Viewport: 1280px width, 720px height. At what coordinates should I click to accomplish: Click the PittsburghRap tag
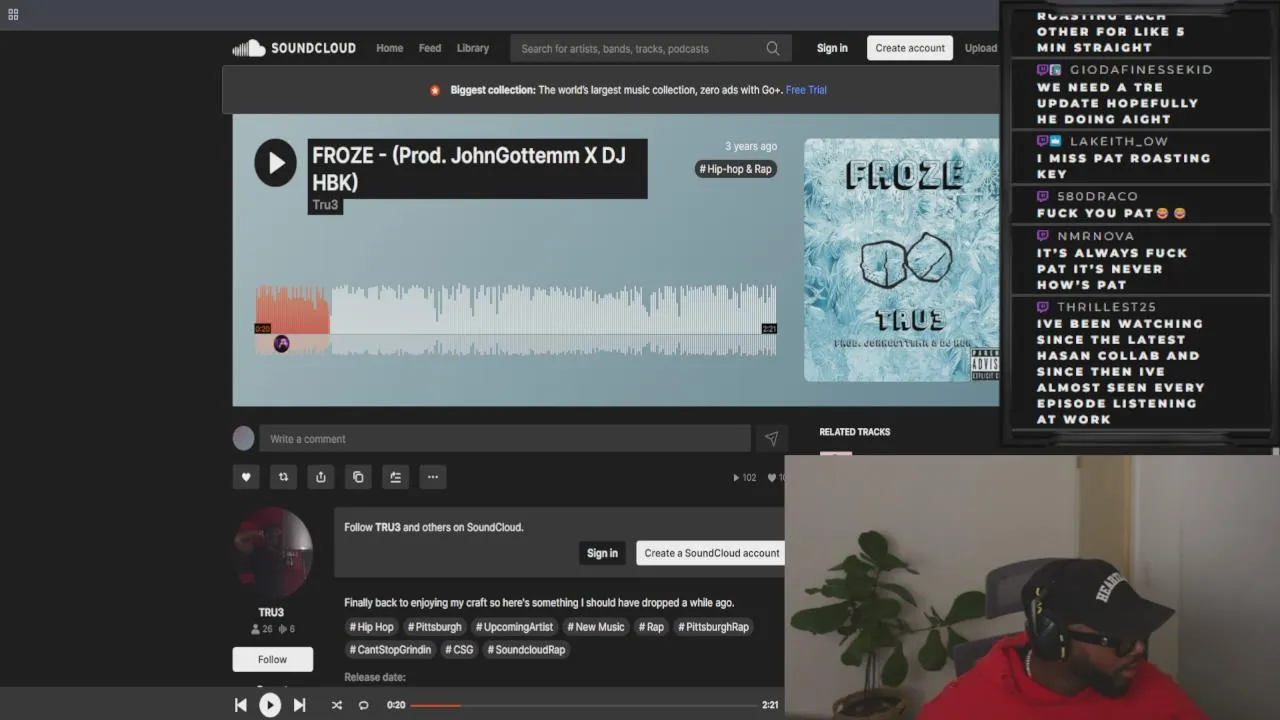point(713,627)
